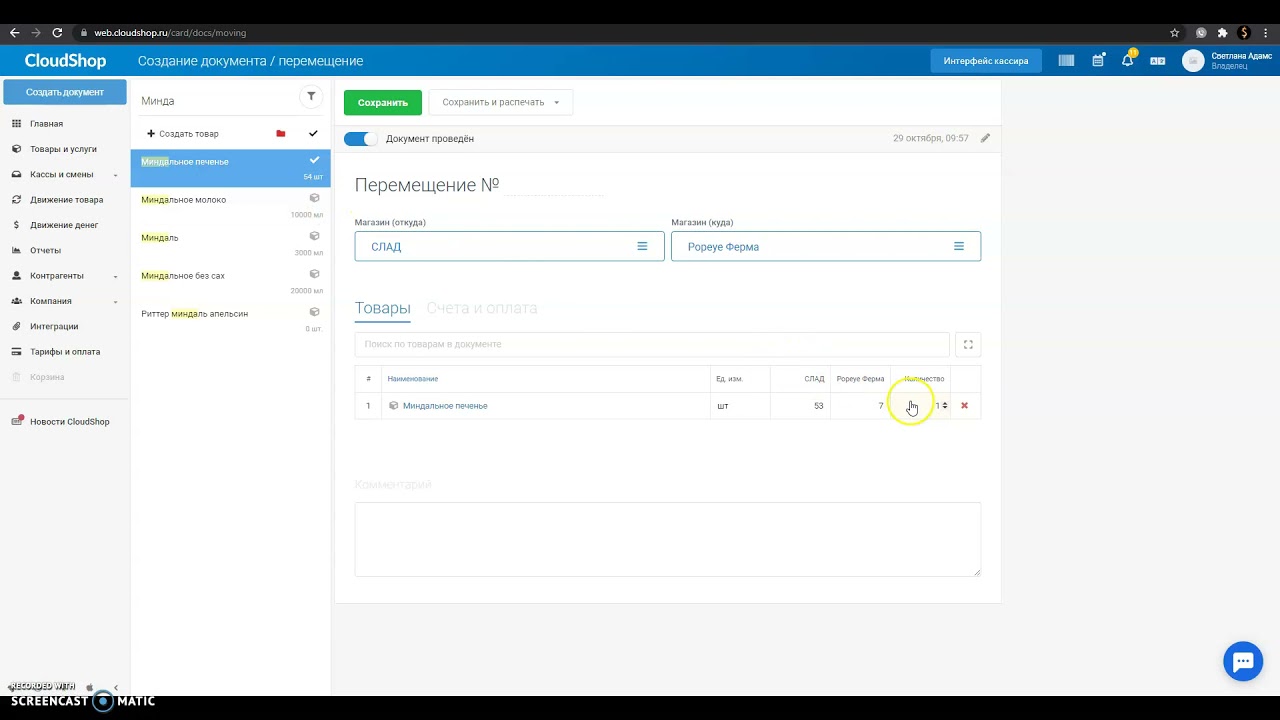Click the Отчеты chart icon in the sidebar
The image size is (1280, 720).
point(16,251)
